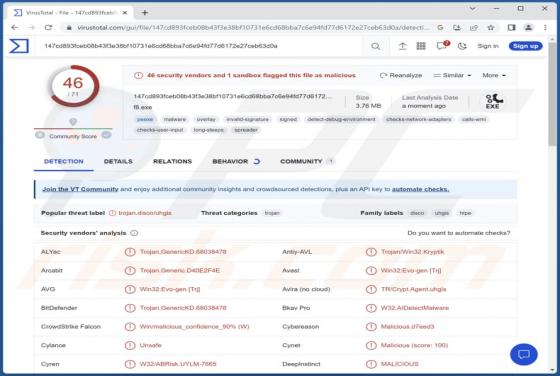Open the upload file icon
The image size is (560, 376).
tap(402, 46)
